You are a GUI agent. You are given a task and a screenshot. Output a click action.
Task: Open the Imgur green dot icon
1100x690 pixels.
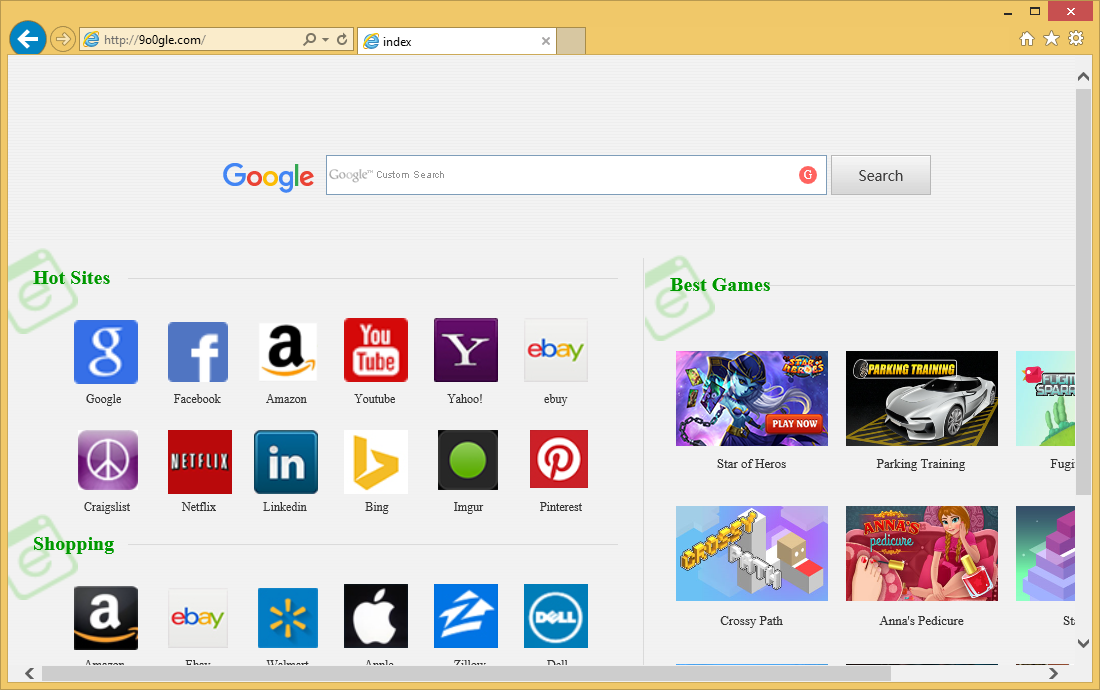[468, 460]
